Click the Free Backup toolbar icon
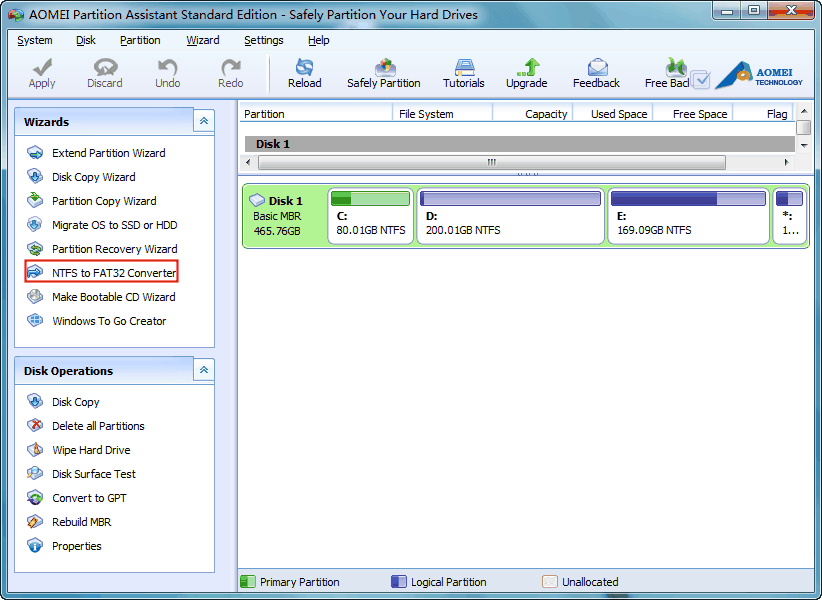 pos(675,67)
